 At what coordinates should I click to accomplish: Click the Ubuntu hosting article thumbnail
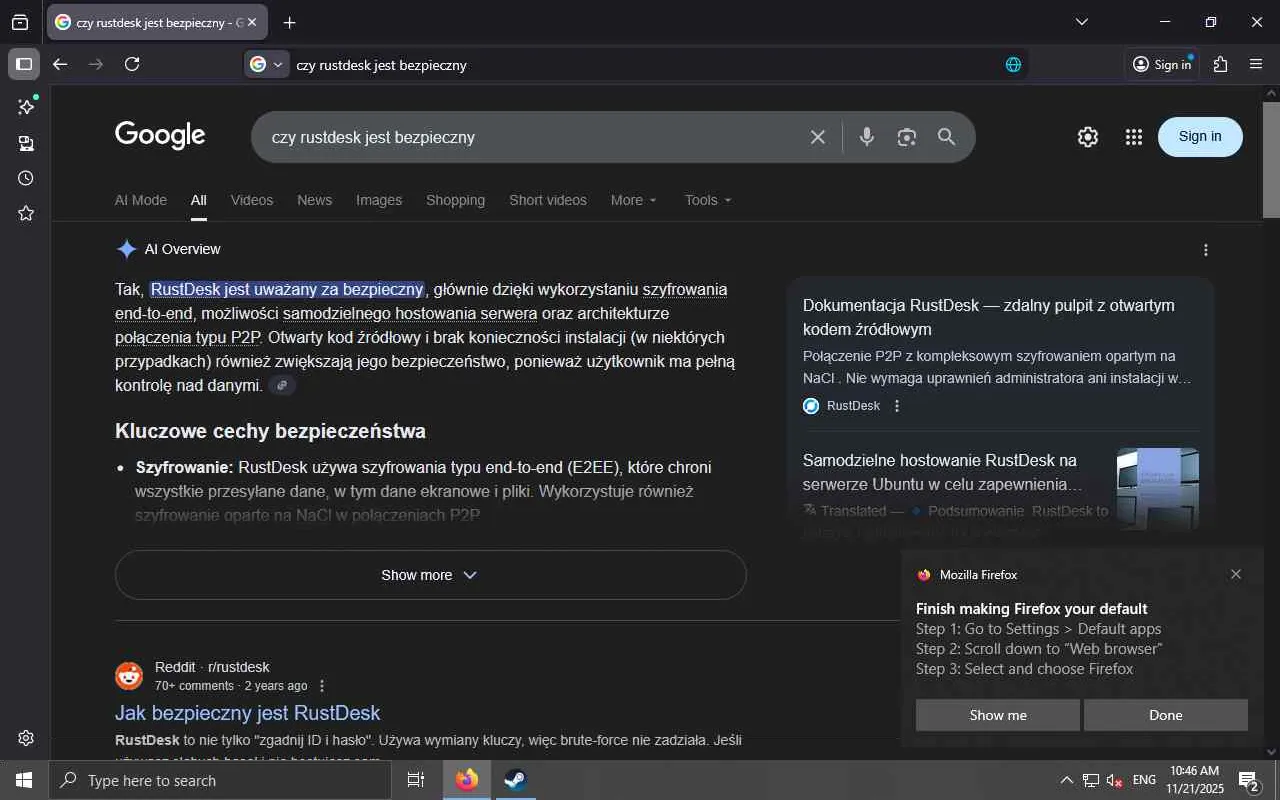tap(1158, 488)
